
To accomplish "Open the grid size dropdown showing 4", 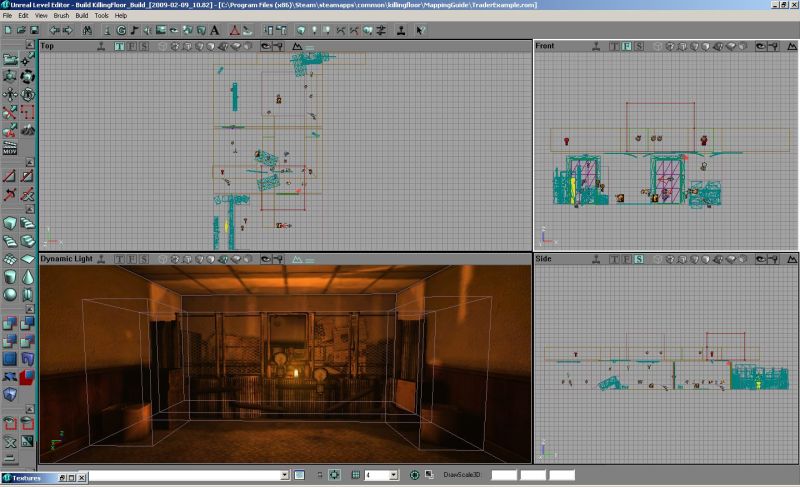I will (393, 475).
